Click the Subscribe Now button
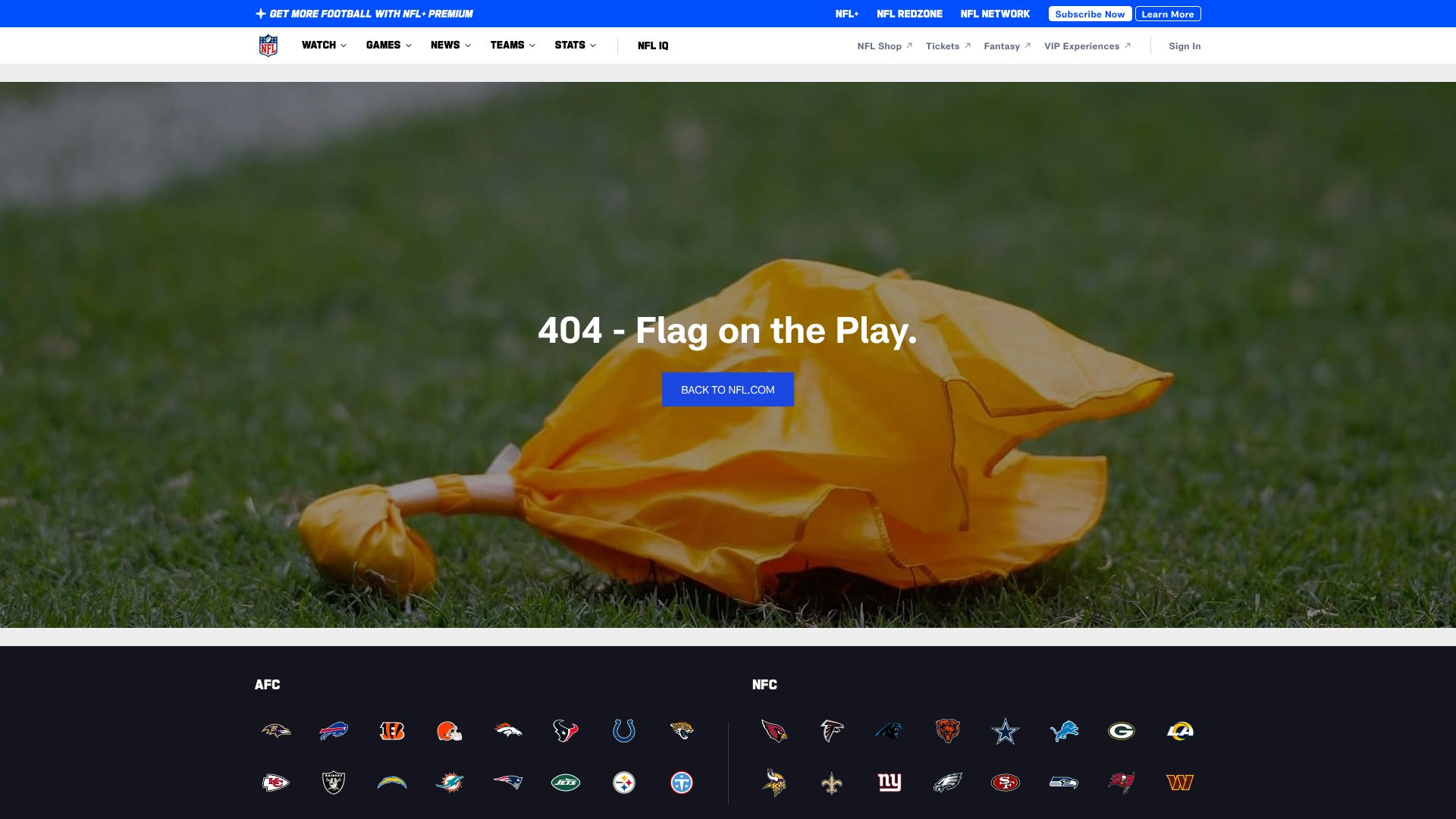The width and height of the screenshot is (1456, 819). point(1090,14)
